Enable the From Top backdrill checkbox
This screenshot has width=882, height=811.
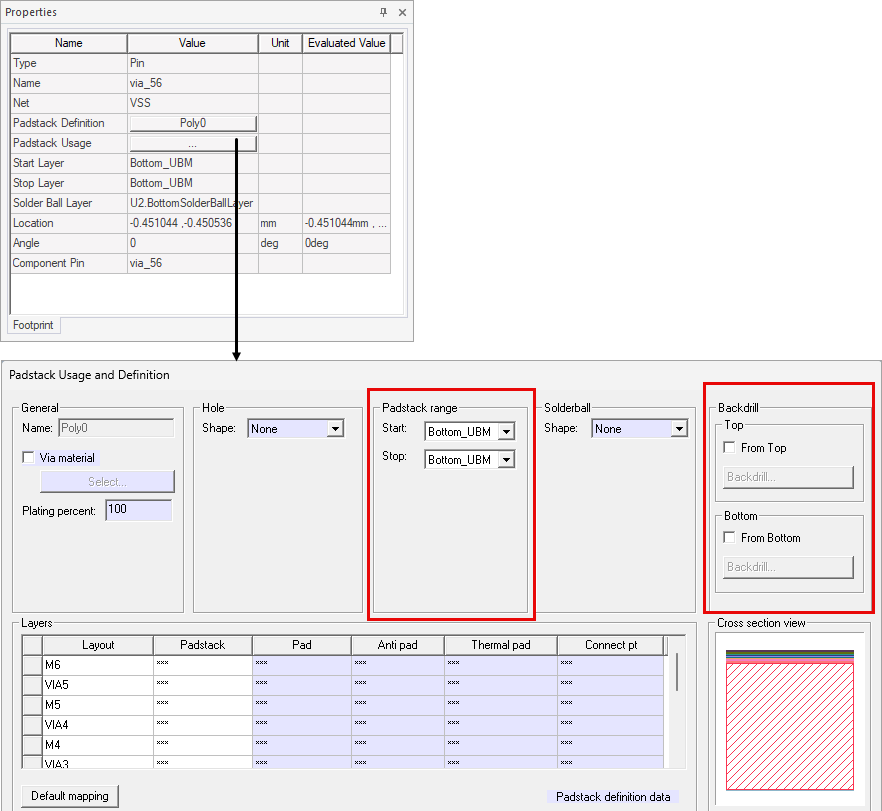[730, 448]
